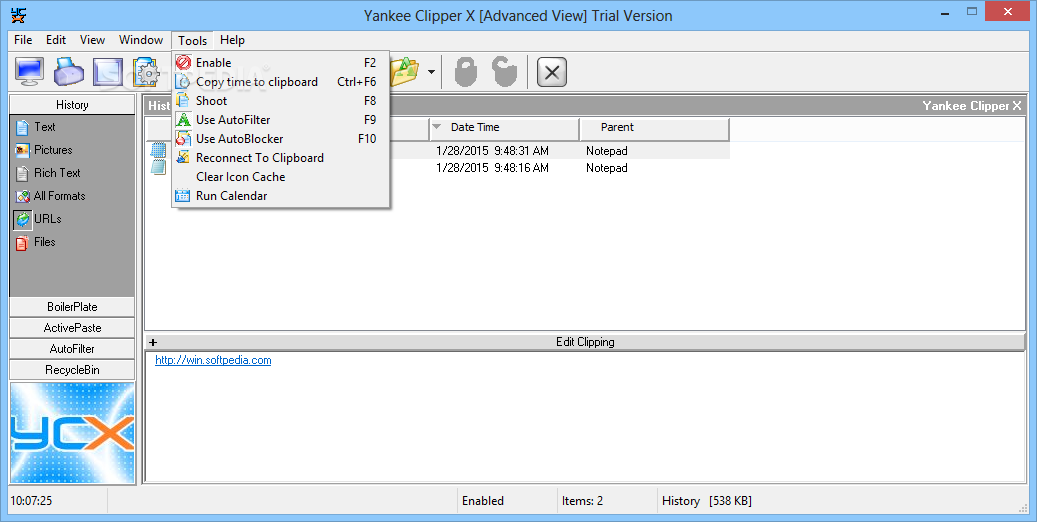1037x522 pixels.
Task: Click History [538 KB] in status bar
Action: [x=706, y=501]
